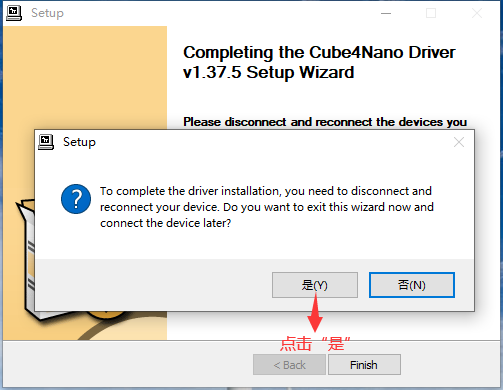
Task: Click the red 点击“是” annotation text
Action: point(315,343)
